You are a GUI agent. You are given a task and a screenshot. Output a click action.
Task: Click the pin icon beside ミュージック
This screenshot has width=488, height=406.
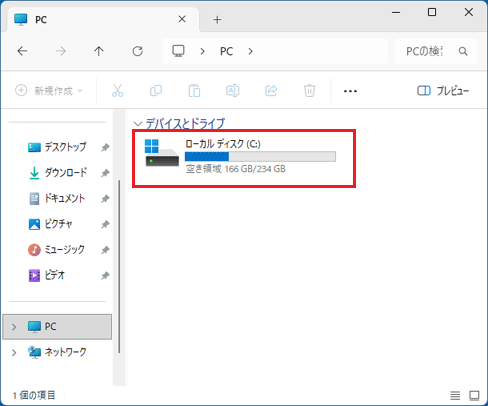pos(105,250)
